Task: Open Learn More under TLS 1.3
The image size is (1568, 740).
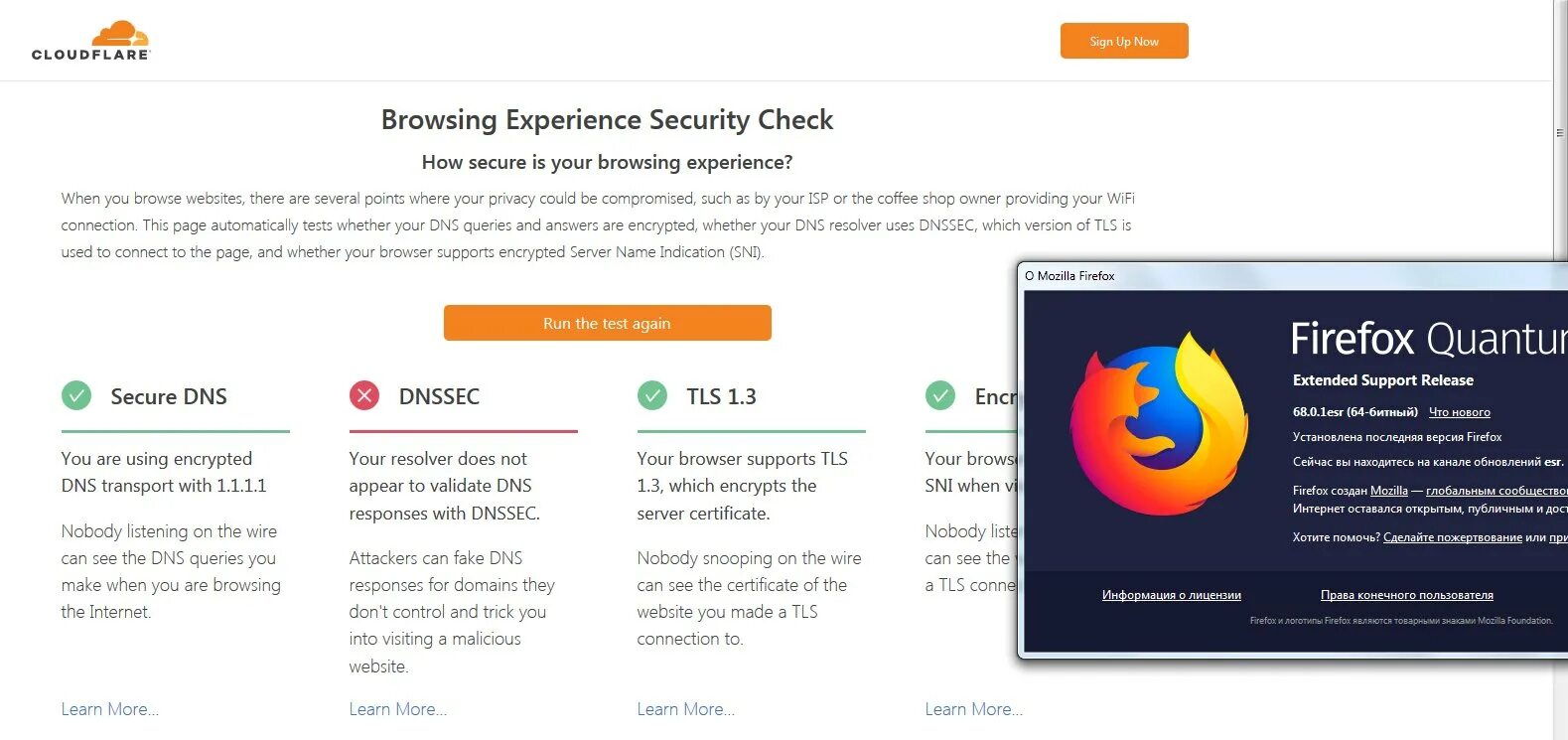Action: pos(686,709)
